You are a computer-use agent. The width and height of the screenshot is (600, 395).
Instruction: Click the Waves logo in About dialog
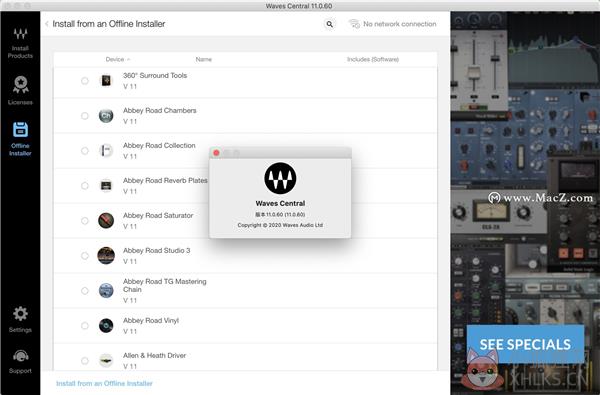coord(280,178)
